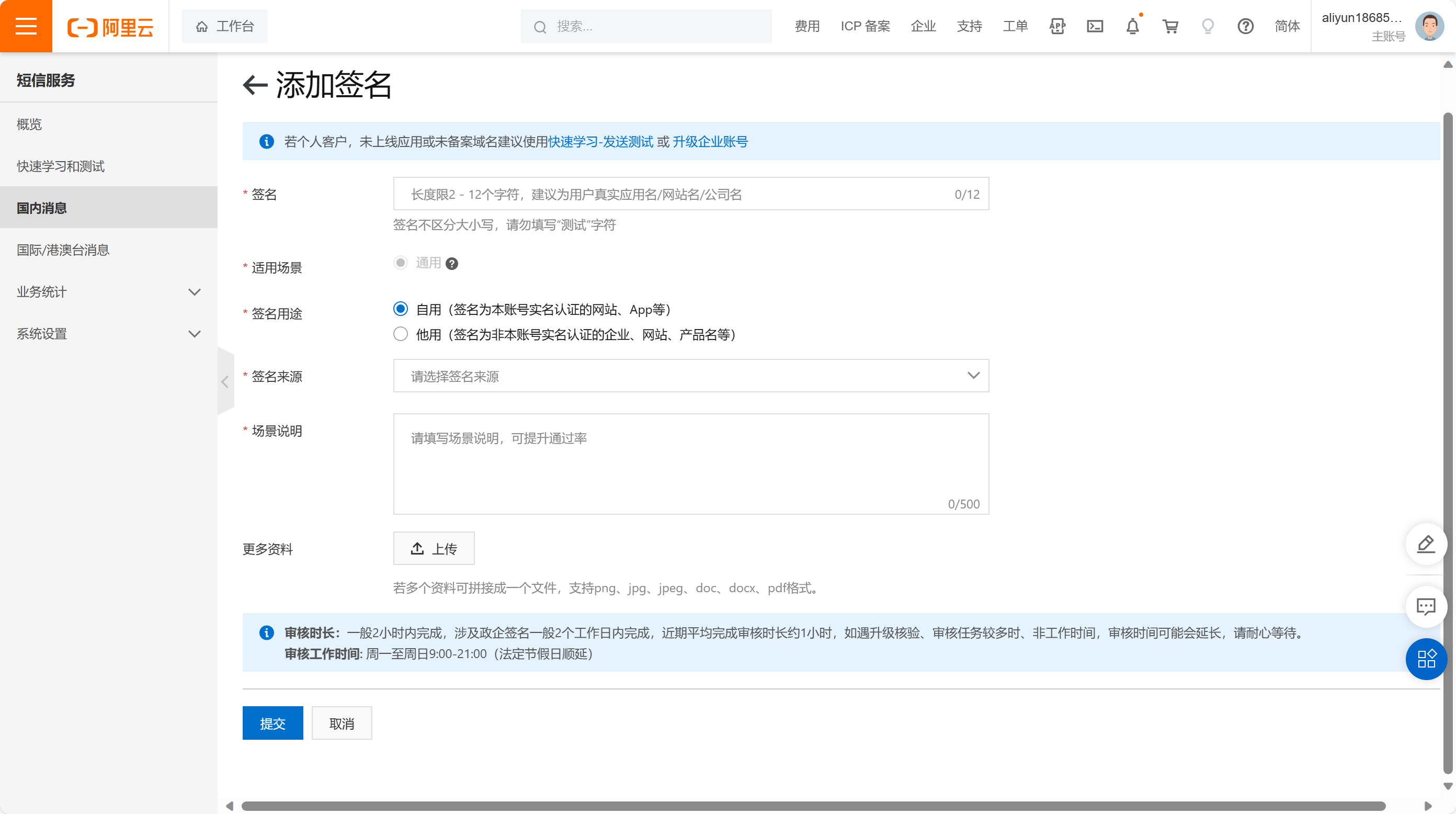Click the blue floating apps grid button

click(x=1426, y=659)
